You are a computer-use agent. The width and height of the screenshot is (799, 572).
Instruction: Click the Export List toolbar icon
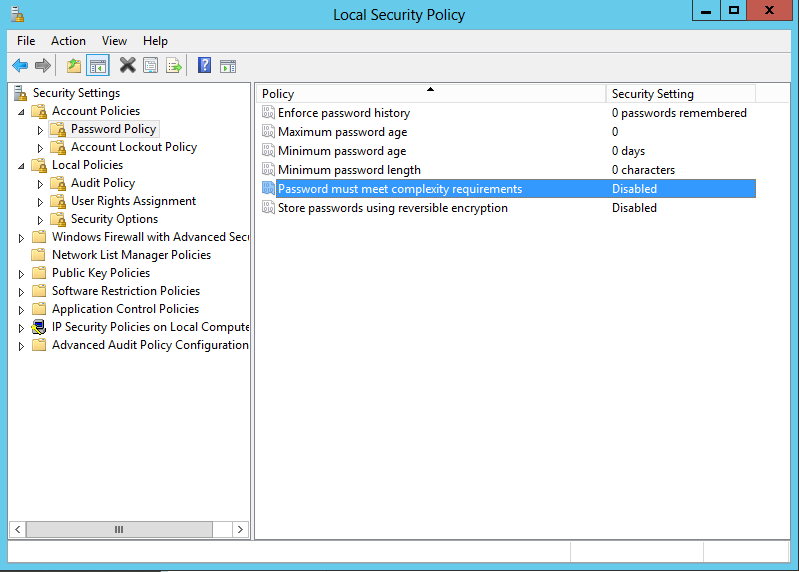click(174, 66)
